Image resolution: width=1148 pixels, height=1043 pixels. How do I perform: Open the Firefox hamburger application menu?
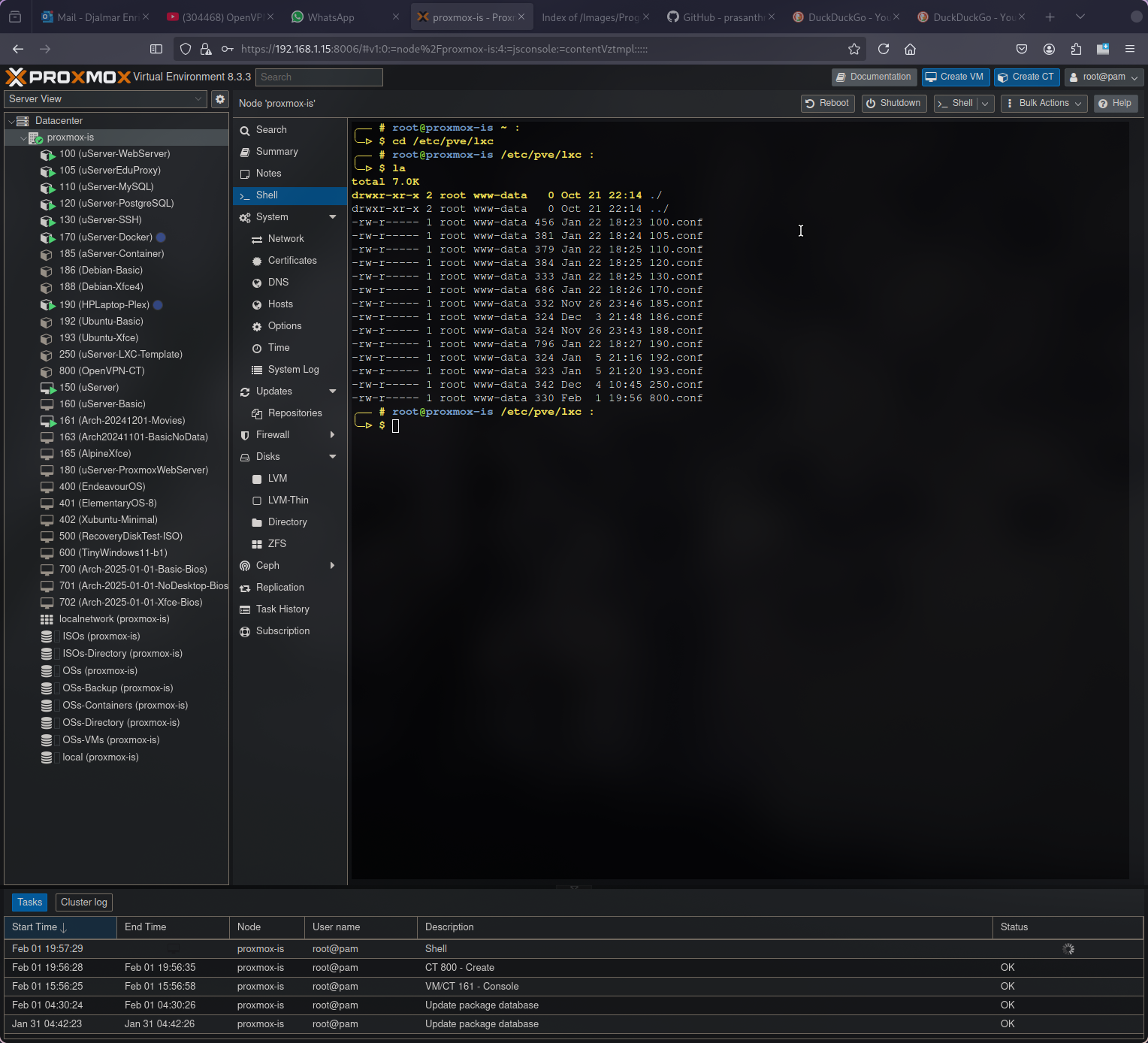(1129, 49)
